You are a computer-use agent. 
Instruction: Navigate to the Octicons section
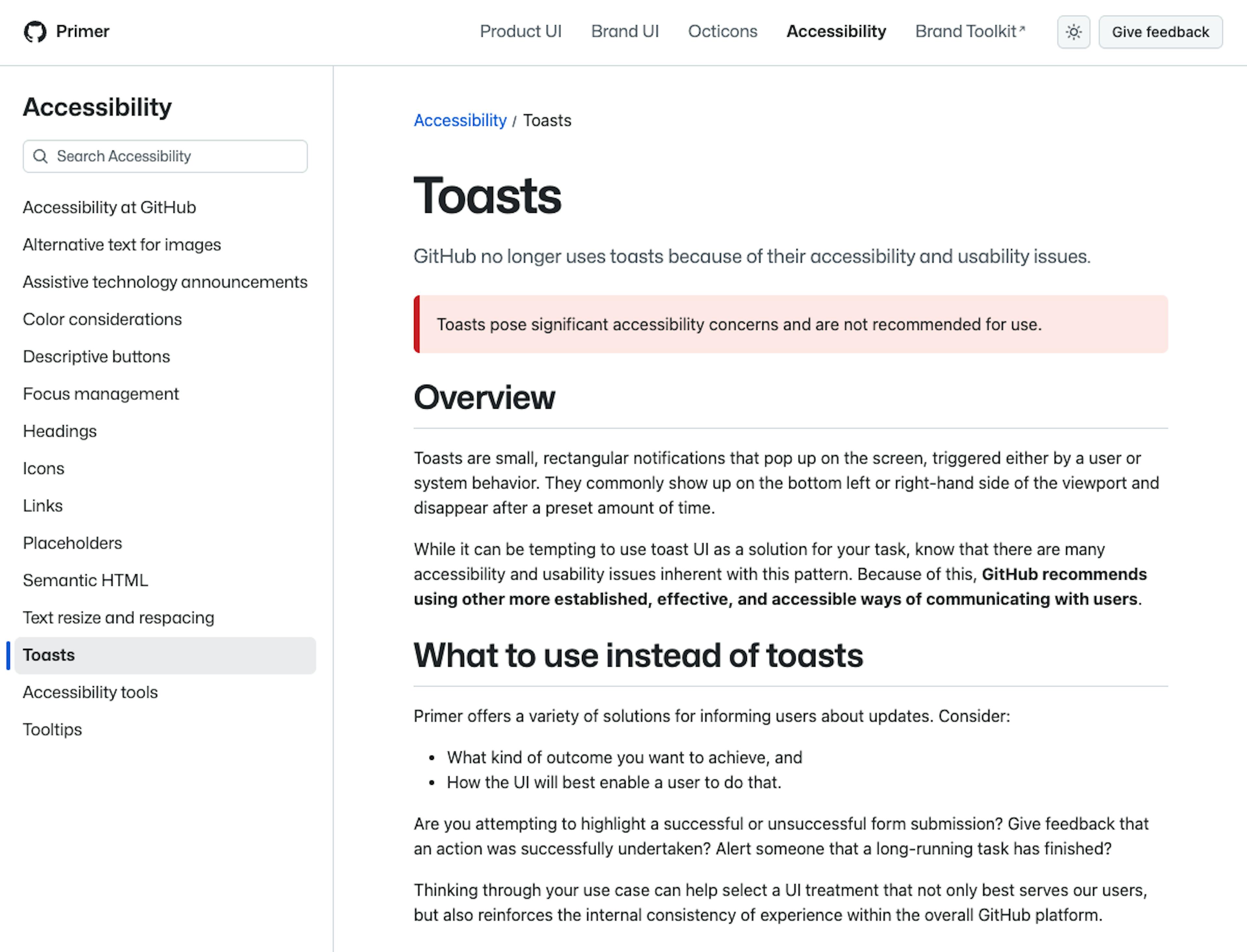click(722, 32)
